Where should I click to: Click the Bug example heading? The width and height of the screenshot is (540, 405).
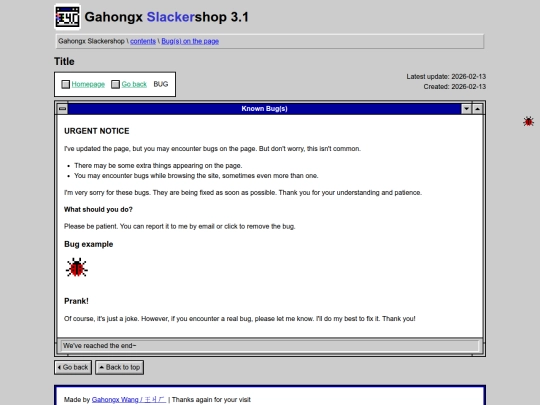coord(89,245)
